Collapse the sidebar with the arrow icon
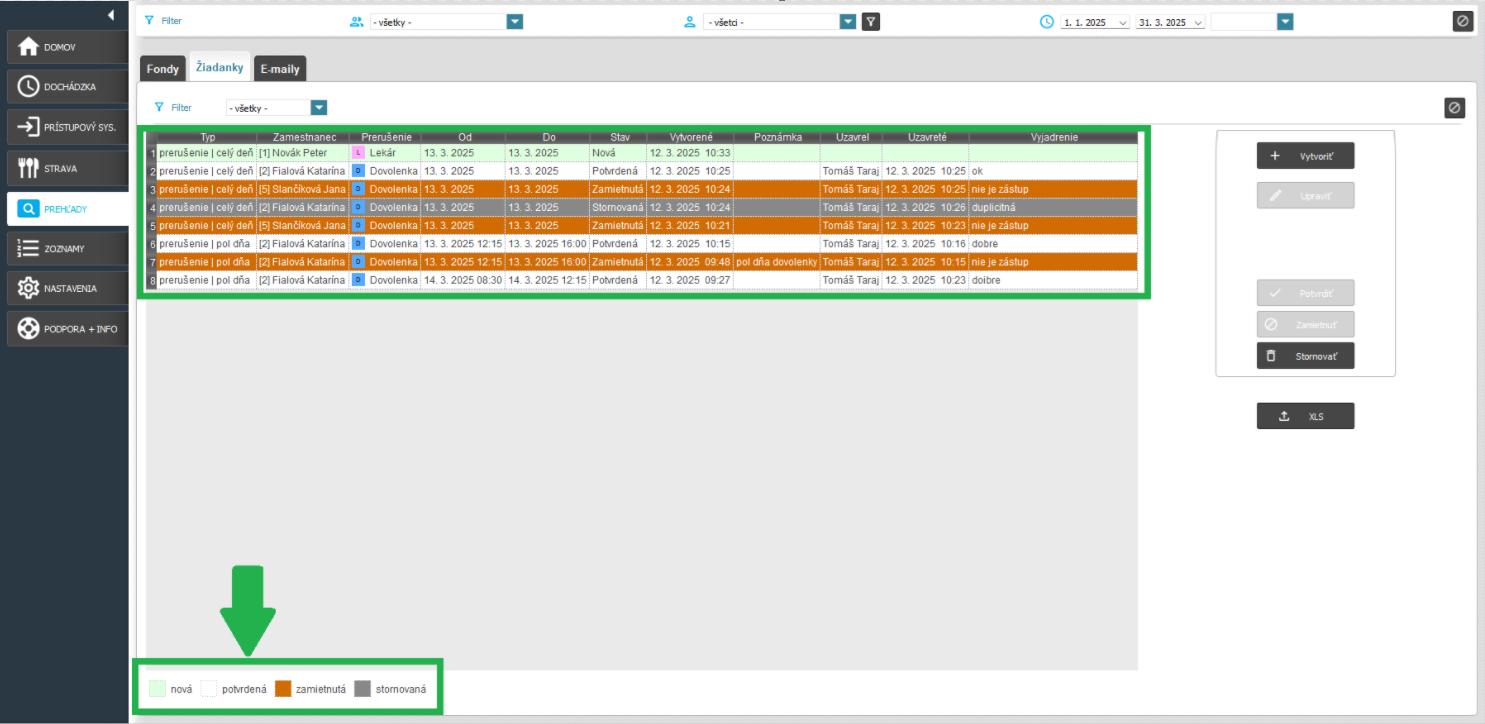The image size is (1485, 724). [110, 16]
